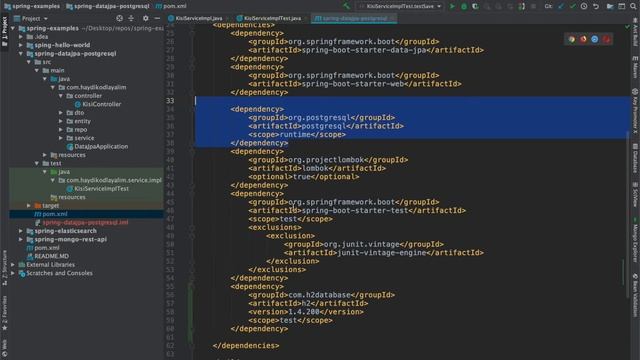Click spring-datajpa-postgresql breadcrumb in navigation bar

click(108, 6)
